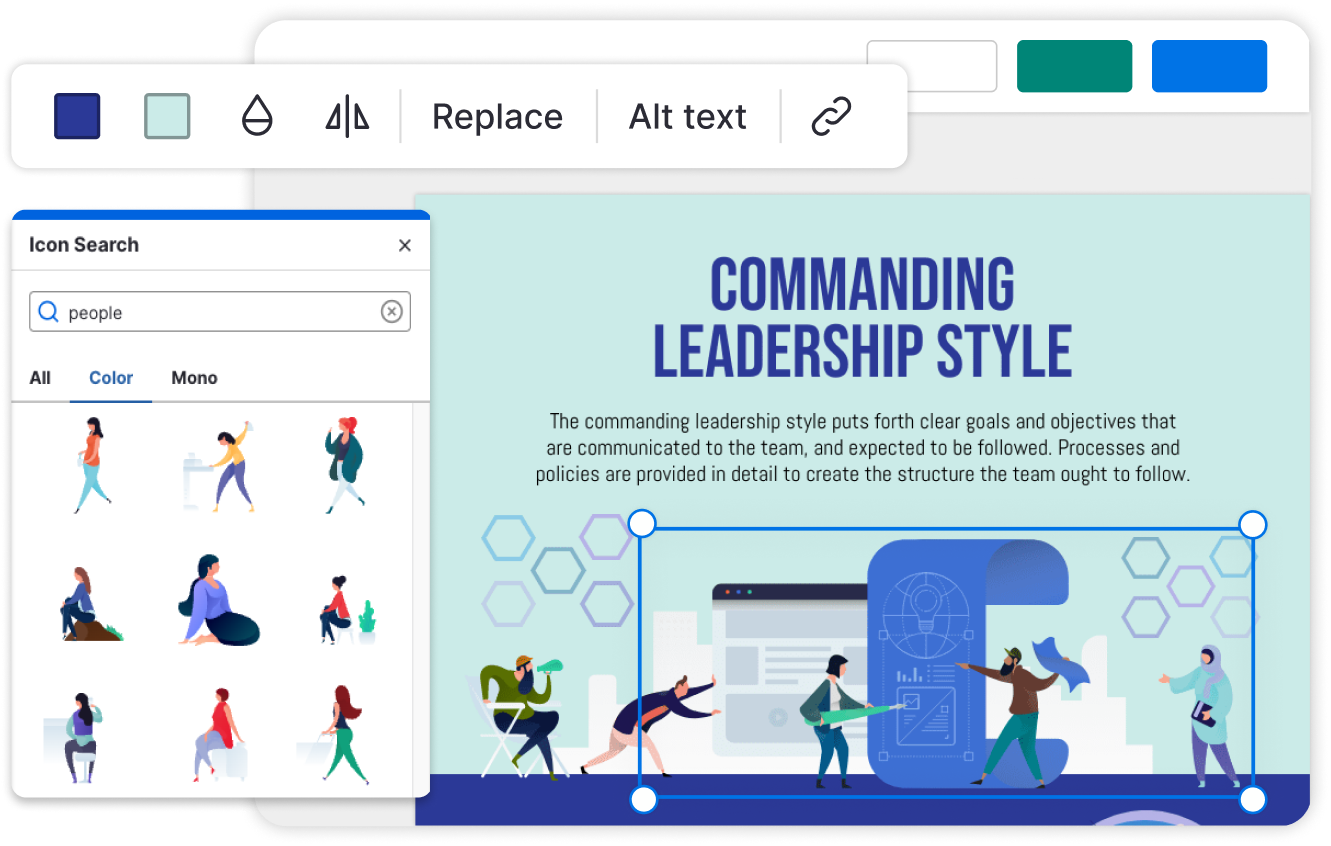Add a hyperlink using the link icon
Viewport: 1331px width, 846px height.
point(831,116)
